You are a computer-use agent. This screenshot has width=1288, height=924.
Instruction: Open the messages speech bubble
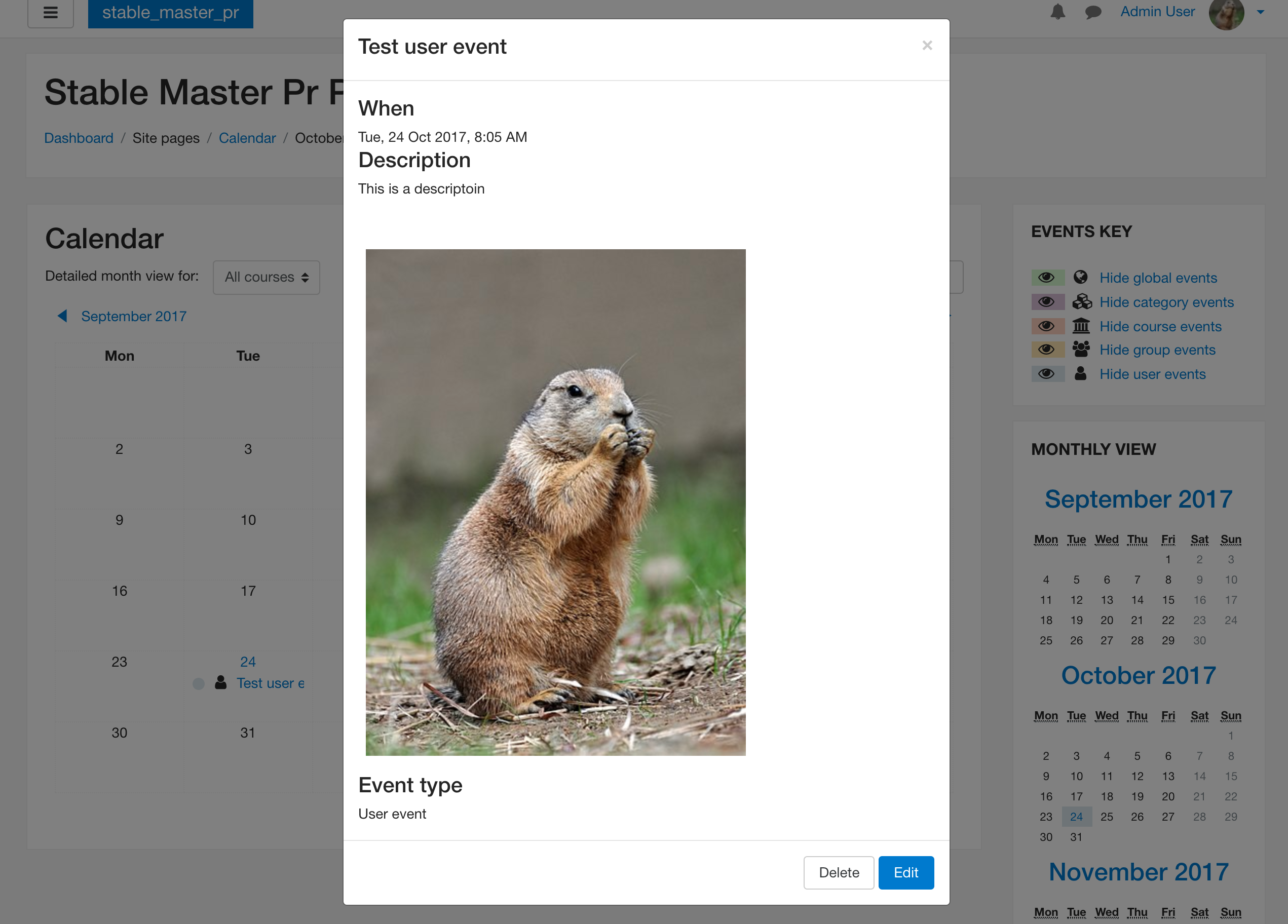coord(1092,12)
